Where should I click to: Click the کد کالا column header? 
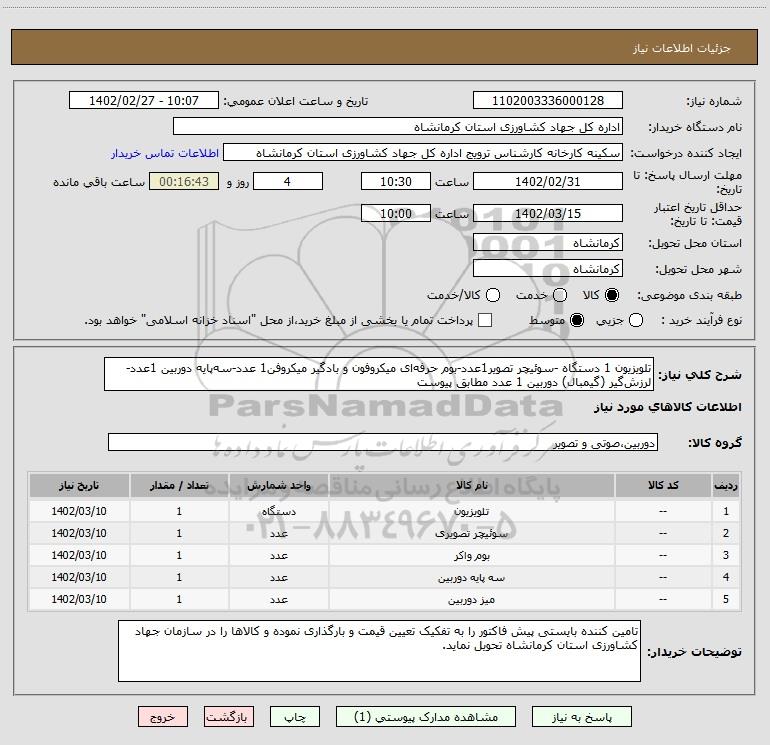tap(663, 486)
